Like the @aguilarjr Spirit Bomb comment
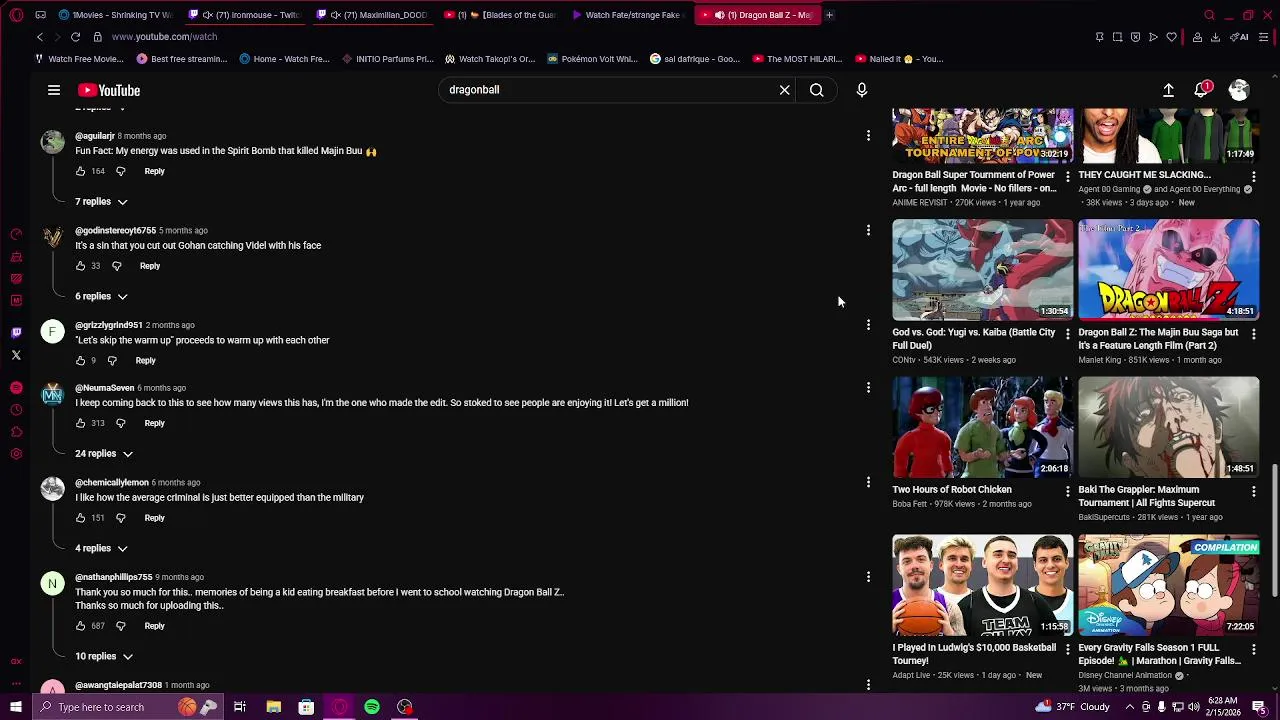The height and width of the screenshot is (720, 1280). (81, 171)
